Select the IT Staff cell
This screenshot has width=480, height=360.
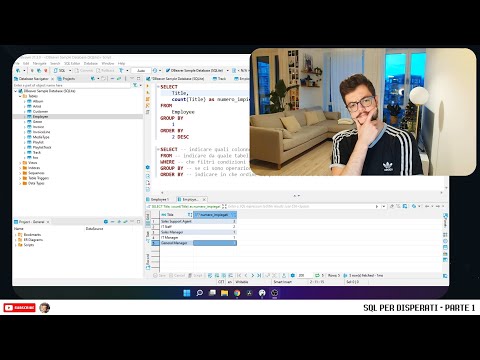click(176, 227)
